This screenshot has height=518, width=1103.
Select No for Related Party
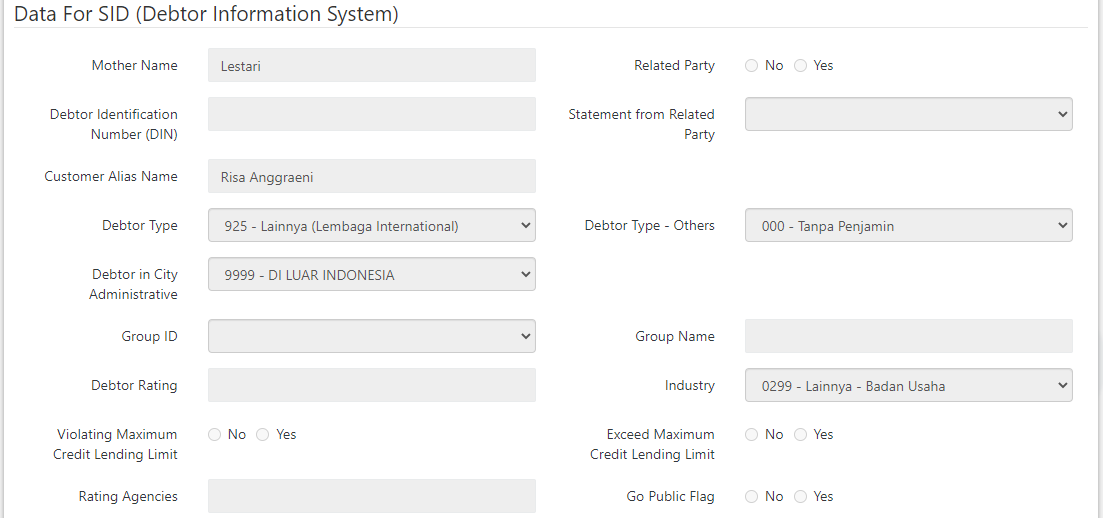tap(752, 66)
